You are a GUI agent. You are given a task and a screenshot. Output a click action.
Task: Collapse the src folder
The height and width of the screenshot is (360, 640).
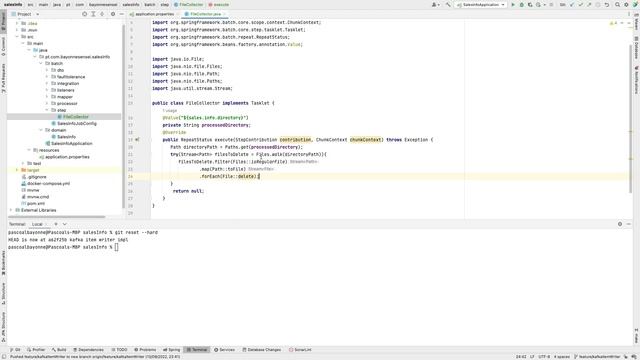[17, 37]
